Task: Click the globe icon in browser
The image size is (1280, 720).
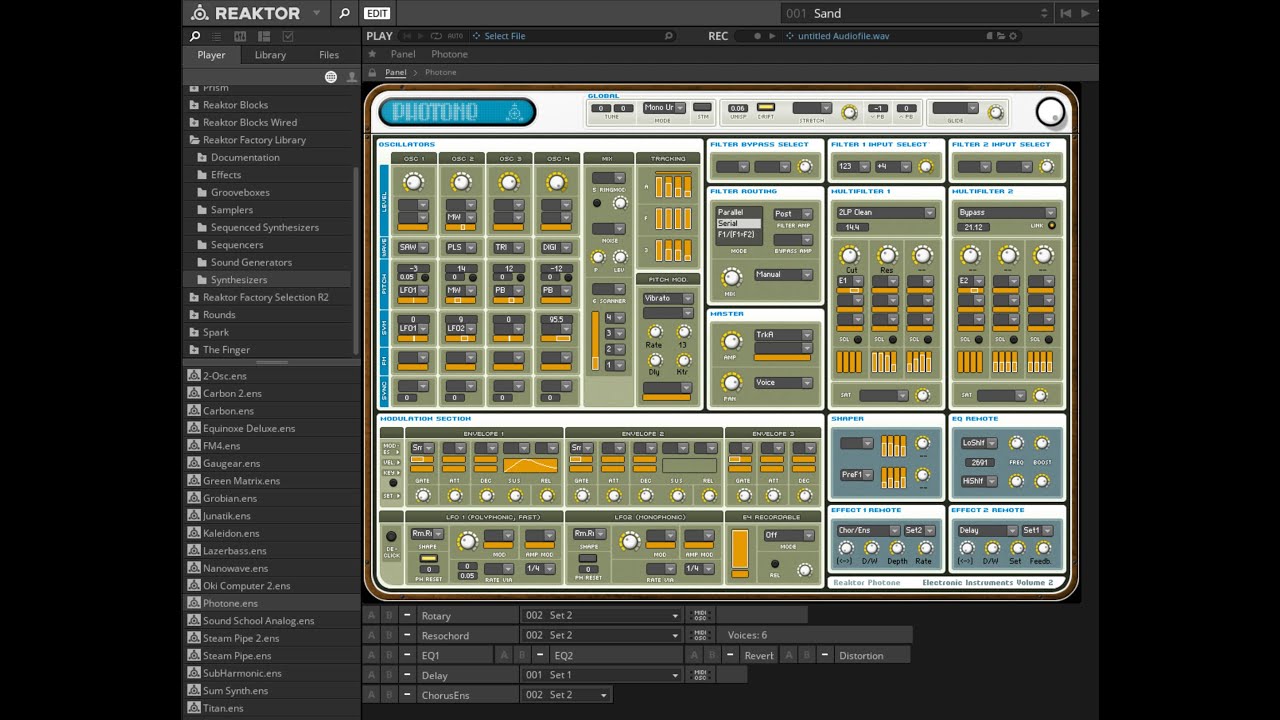Action: (331, 77)
